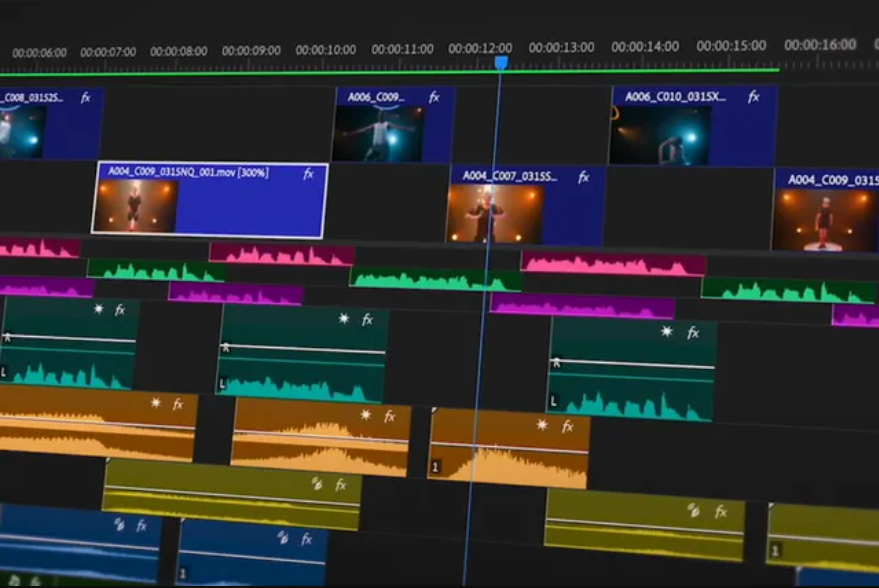Select green audio clip crossing the playhead
Viewport: 879px width, 588px height.
(x=436, y=279)
